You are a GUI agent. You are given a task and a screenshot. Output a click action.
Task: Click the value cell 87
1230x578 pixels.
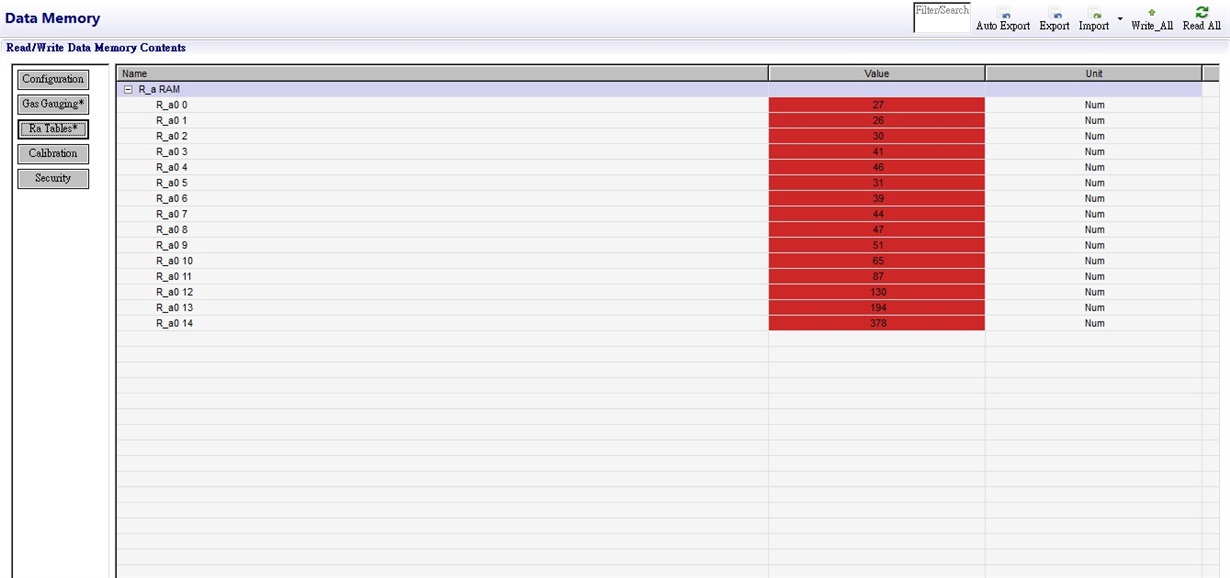877,276
